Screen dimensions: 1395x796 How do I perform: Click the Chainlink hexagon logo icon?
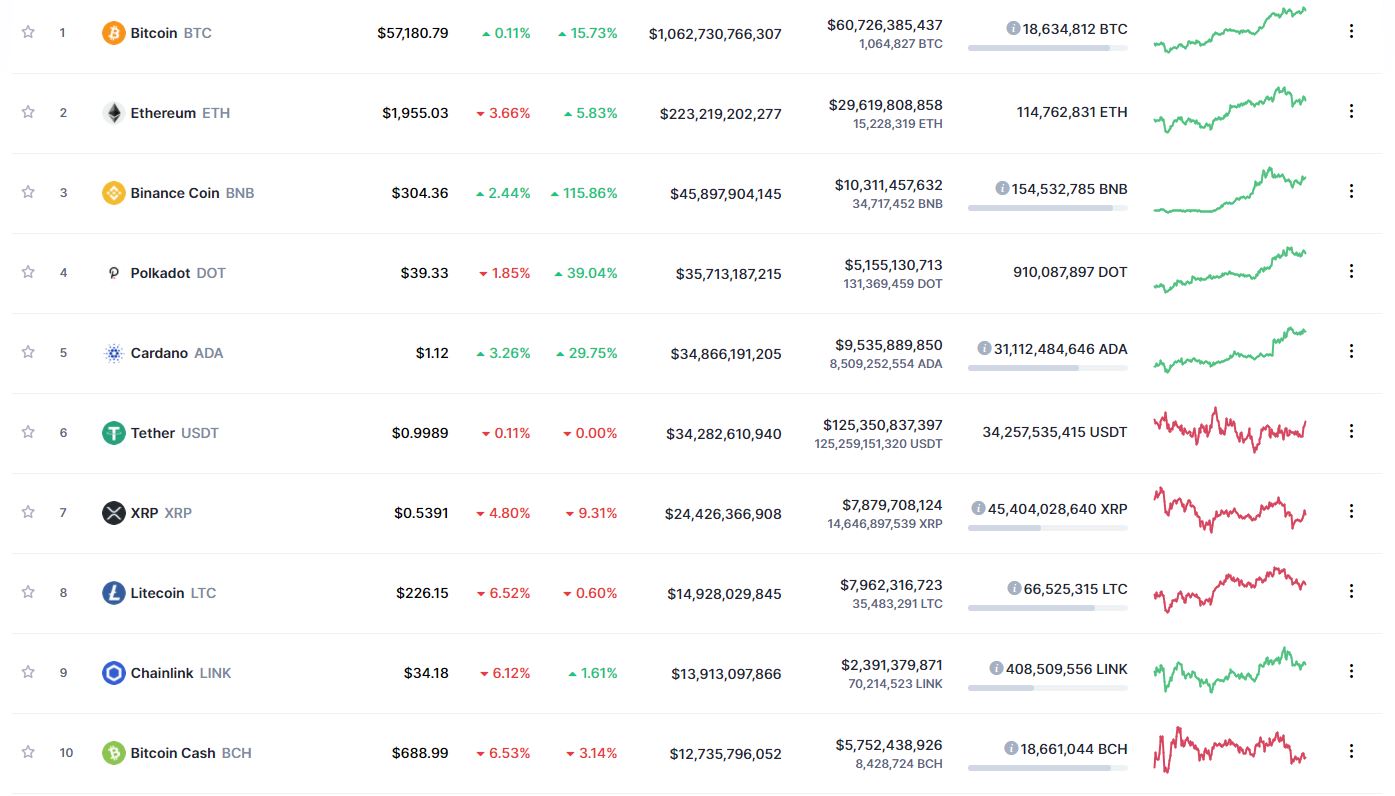pos(114,673)
